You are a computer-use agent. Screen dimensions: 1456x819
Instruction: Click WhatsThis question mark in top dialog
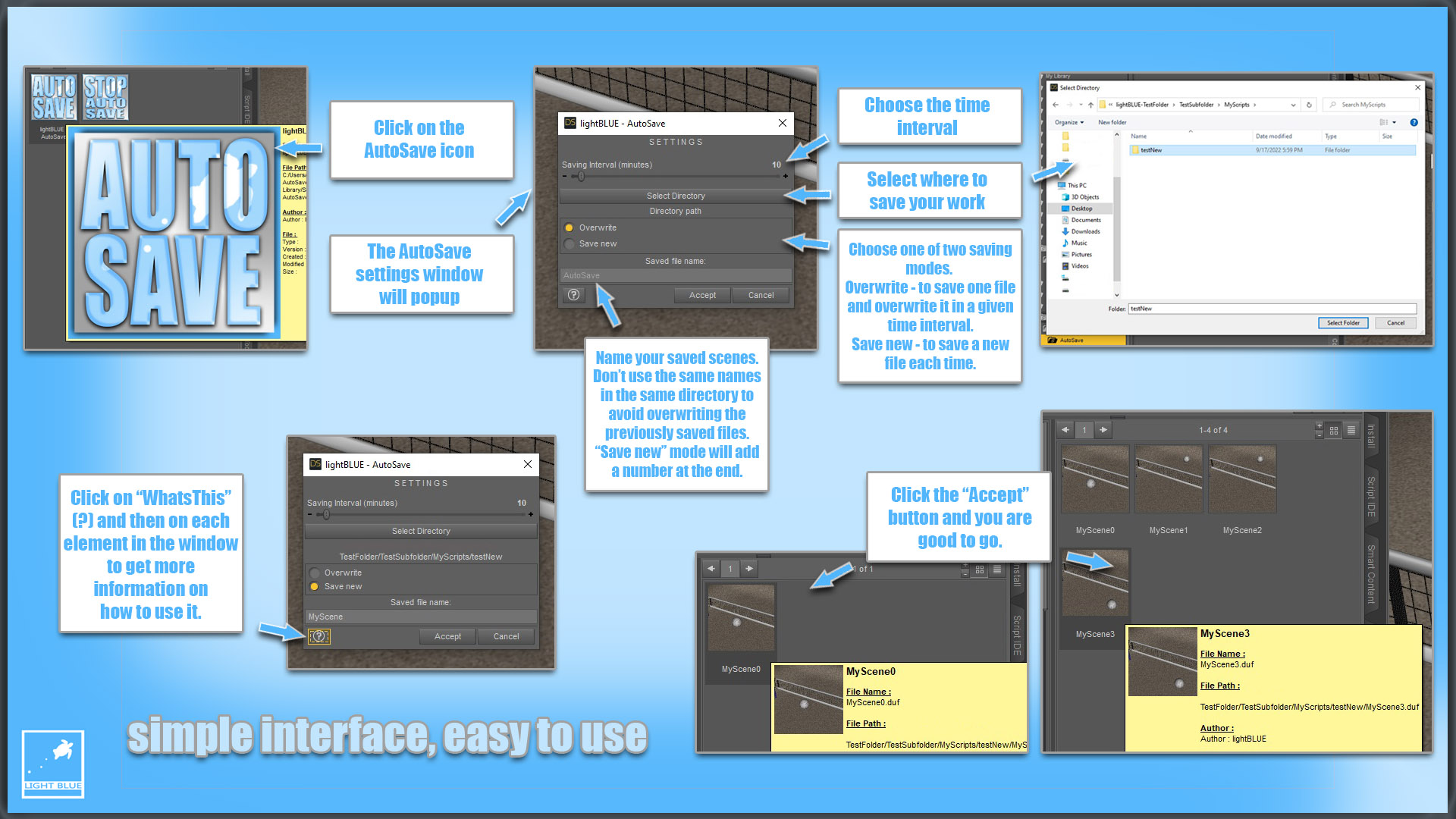point(574,295)
